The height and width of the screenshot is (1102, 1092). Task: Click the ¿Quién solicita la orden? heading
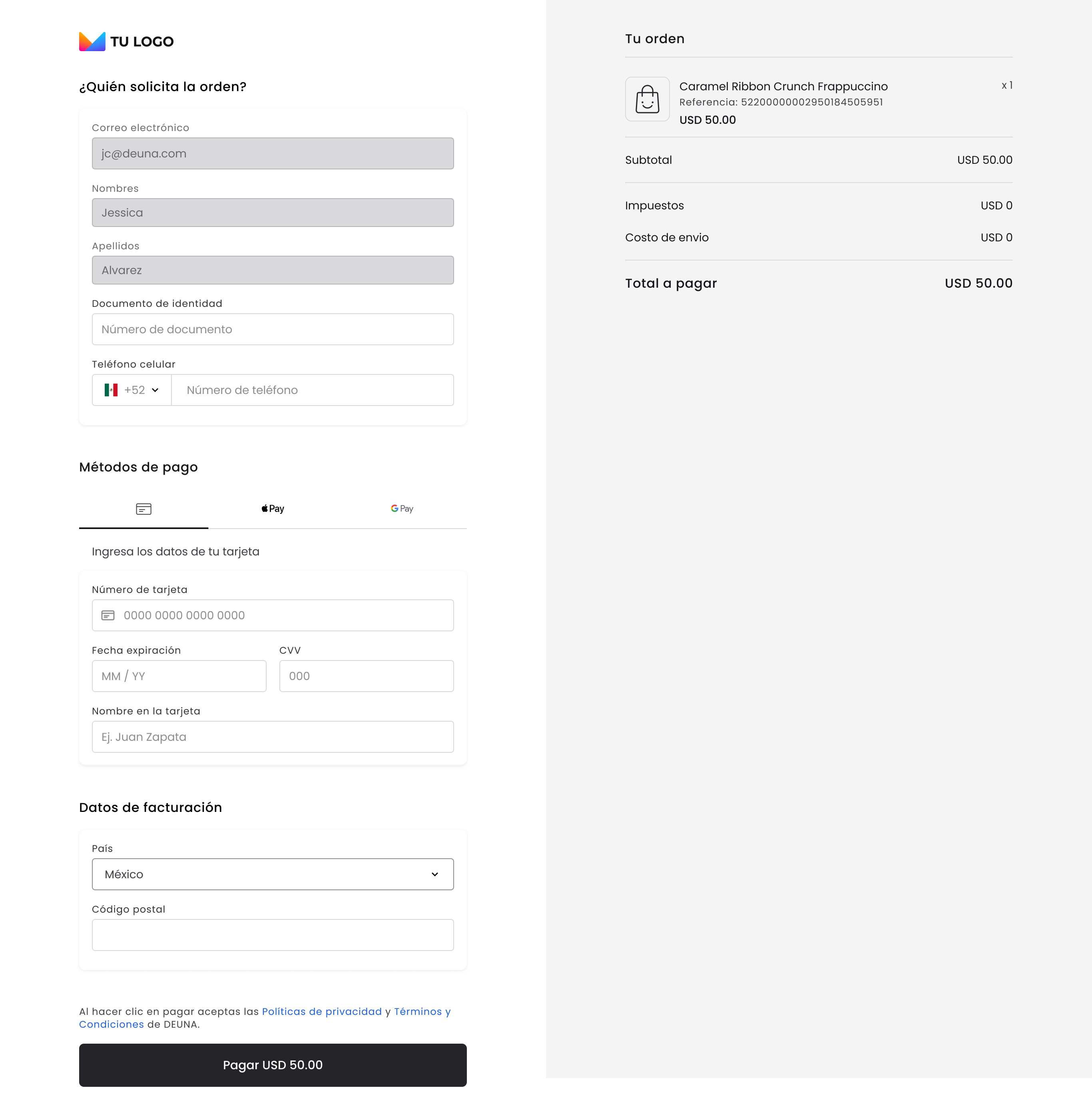pos(163,87)
